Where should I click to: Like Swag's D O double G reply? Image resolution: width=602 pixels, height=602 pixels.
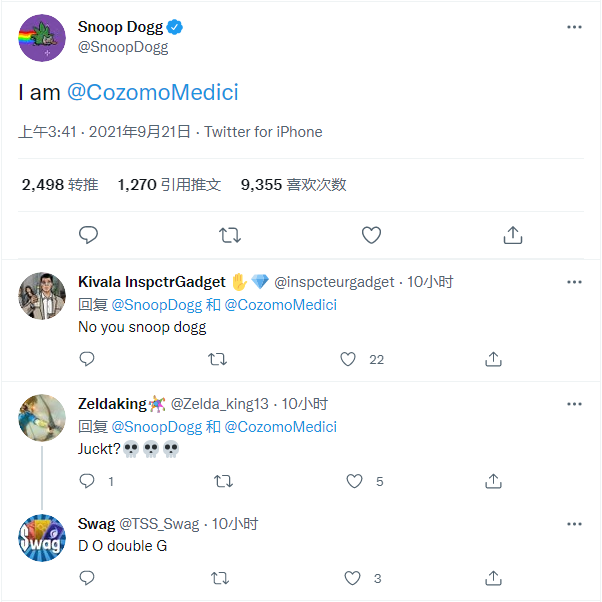[x=352, y=578]
